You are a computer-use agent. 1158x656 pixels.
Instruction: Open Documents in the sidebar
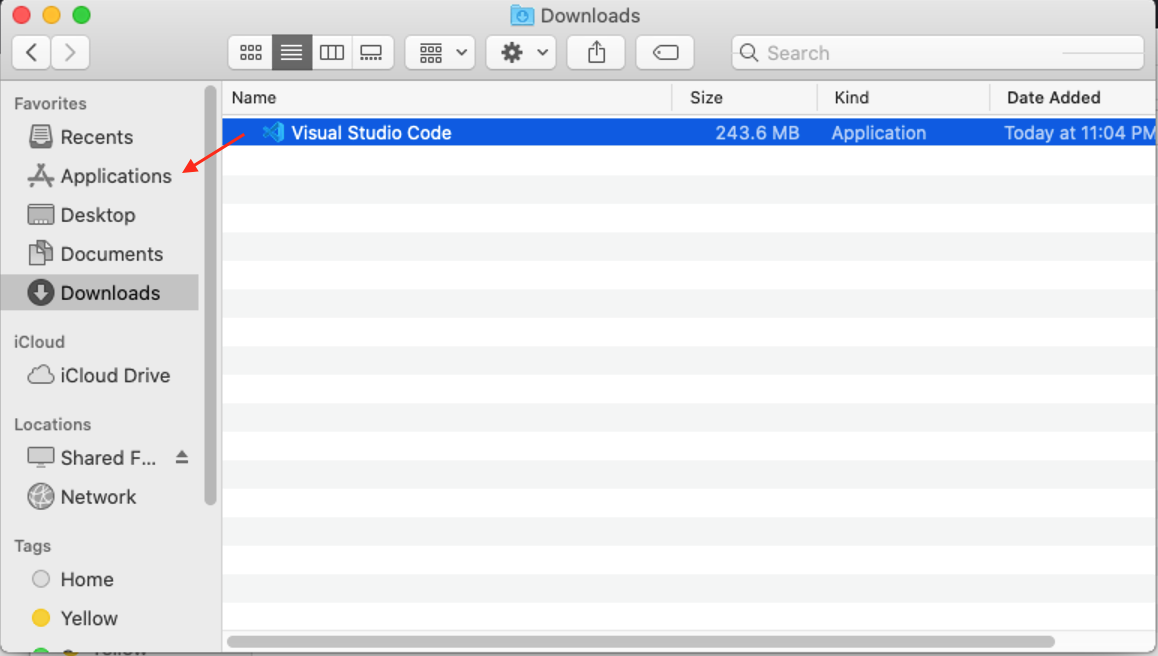tap(100, 254)
